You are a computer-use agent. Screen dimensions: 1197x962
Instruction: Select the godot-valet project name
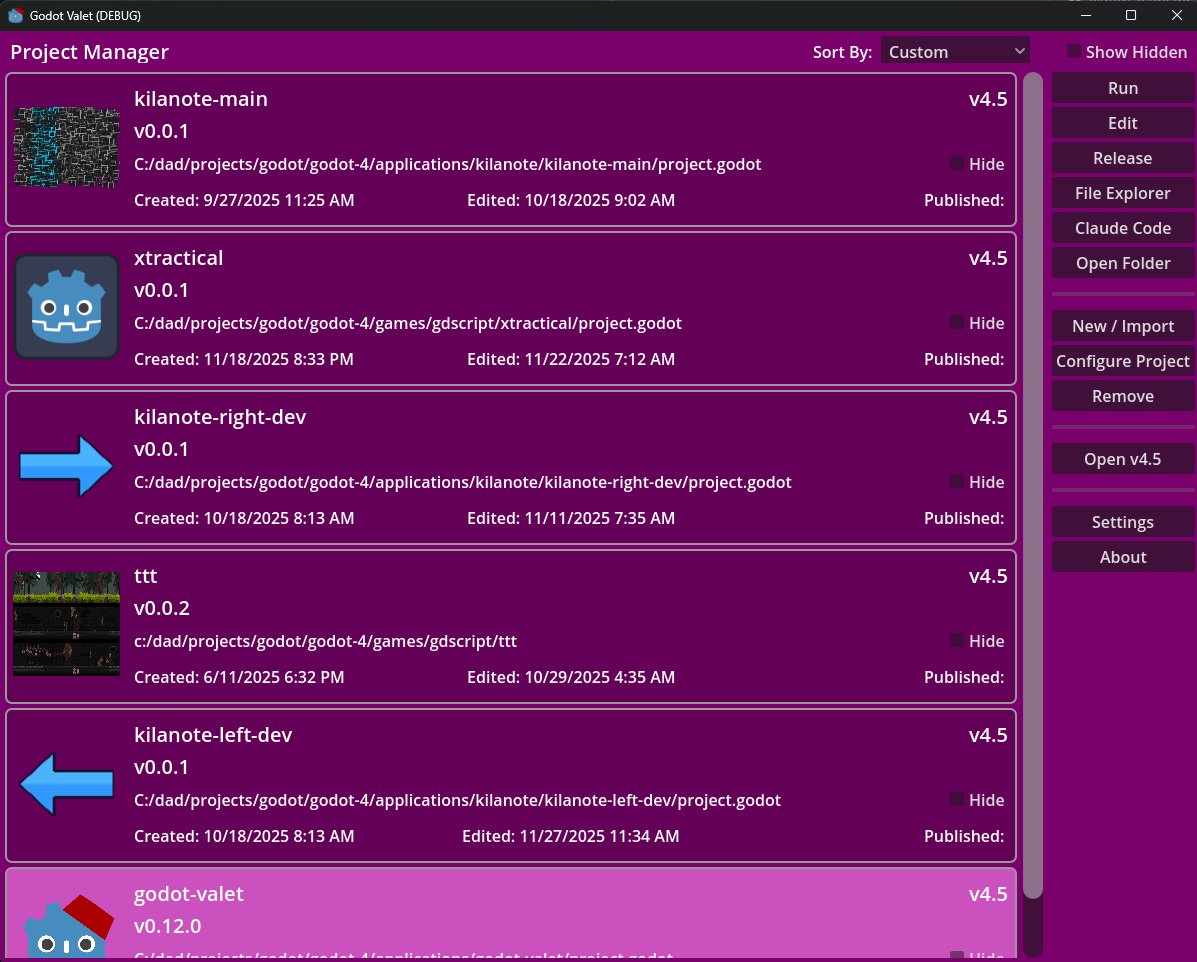(189, 894)
